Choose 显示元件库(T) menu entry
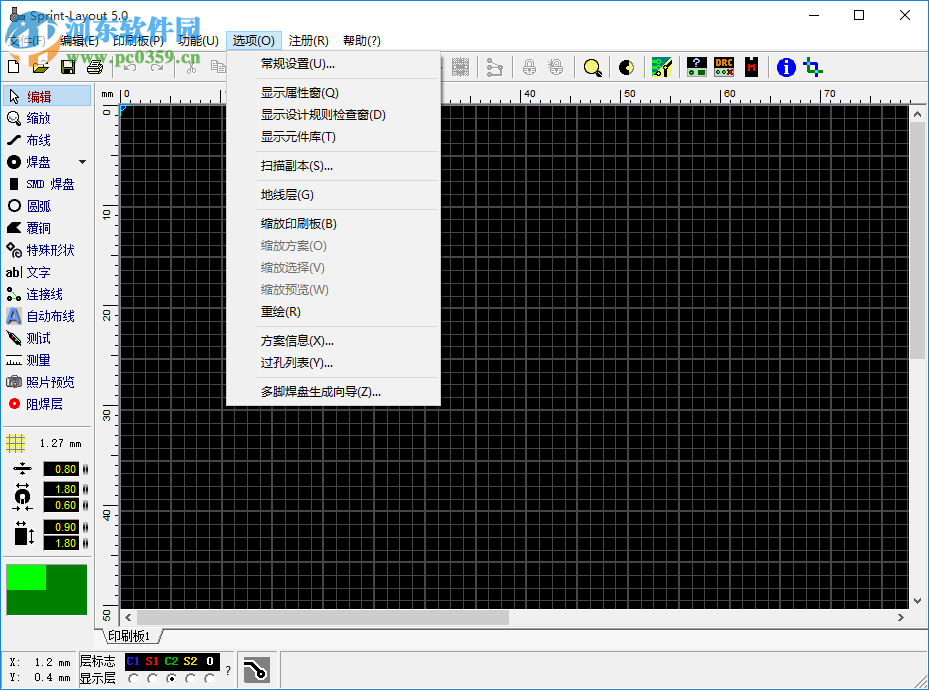The width and height of the screenshot is (929, 690). pyautogui.click(x=333, y=137)
